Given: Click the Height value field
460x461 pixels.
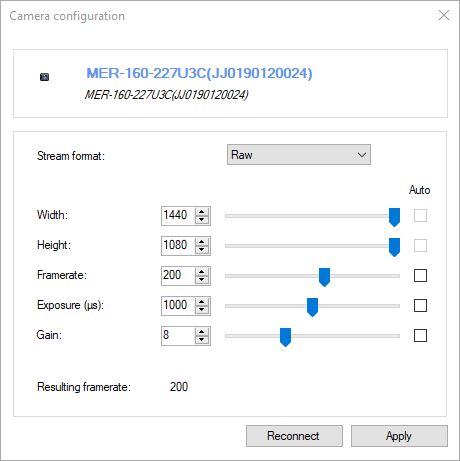Looking at the screenshot, I should (178, 246).
